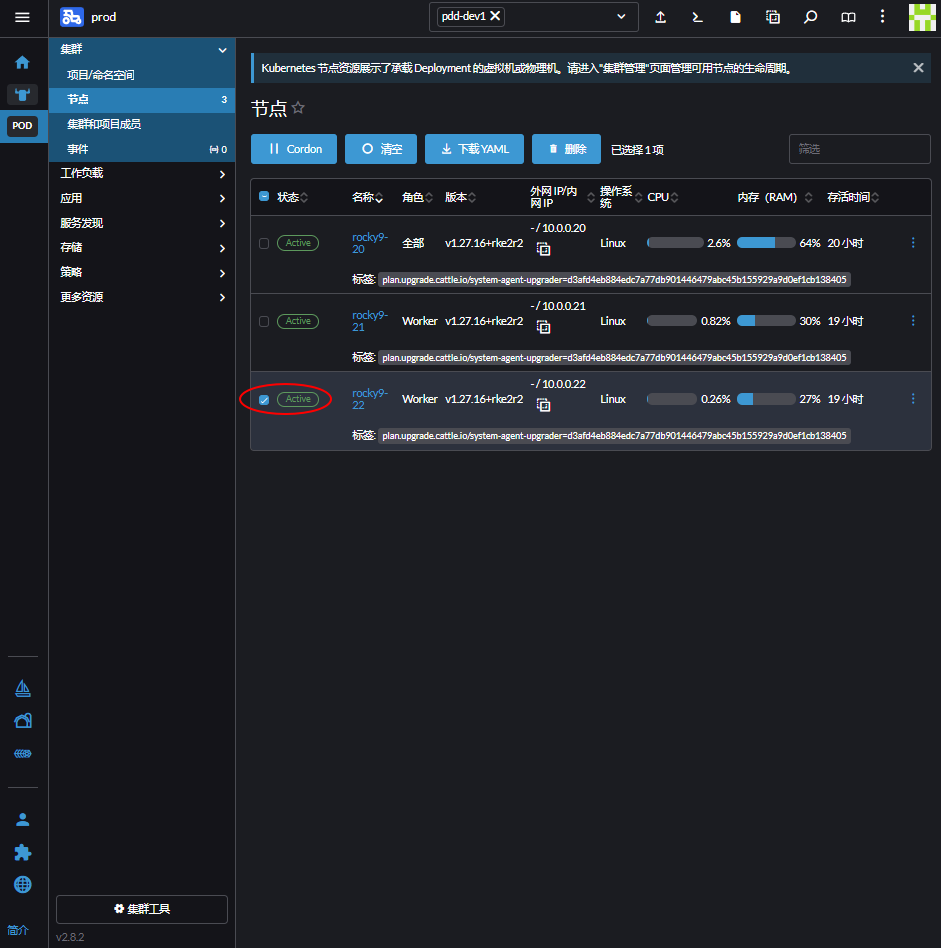Click the 删除 button
The image size is (941, 948).
tap(567, 149)
